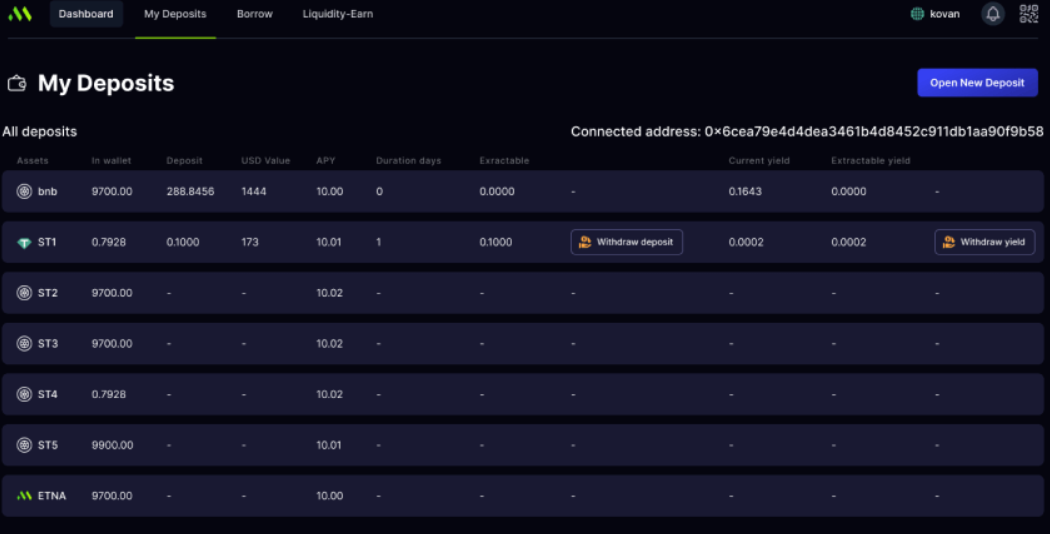1050x534 pixels.
Task: Click ST4 wallet balance 0.7928
Action: point(108,394)
